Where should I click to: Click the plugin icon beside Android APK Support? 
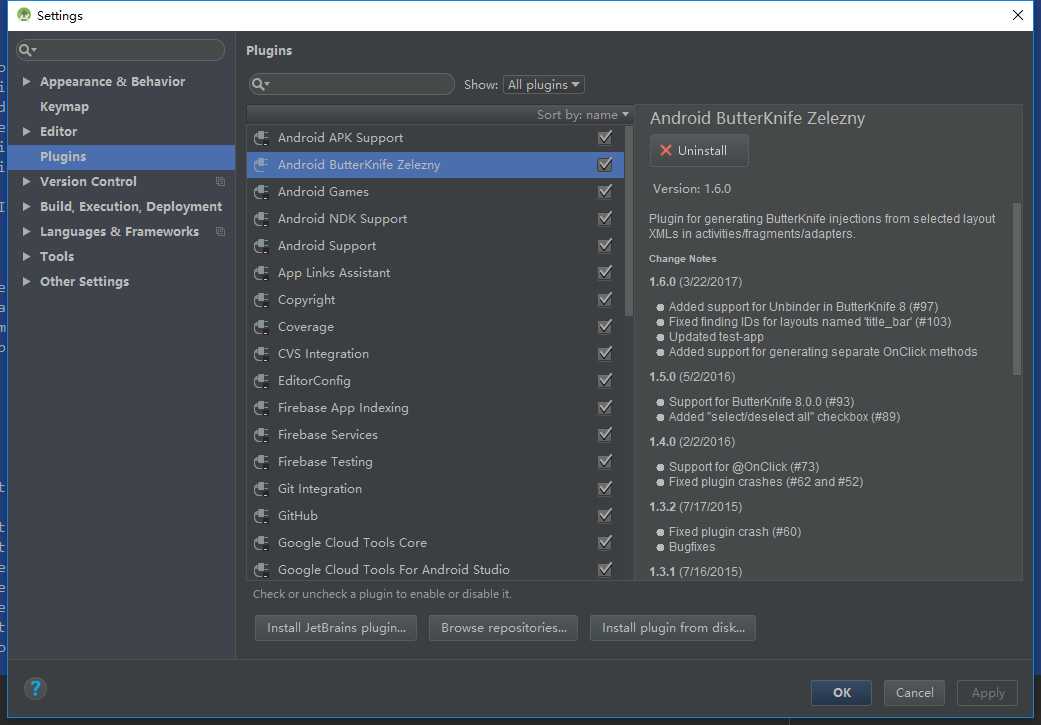tap(261, 138)
